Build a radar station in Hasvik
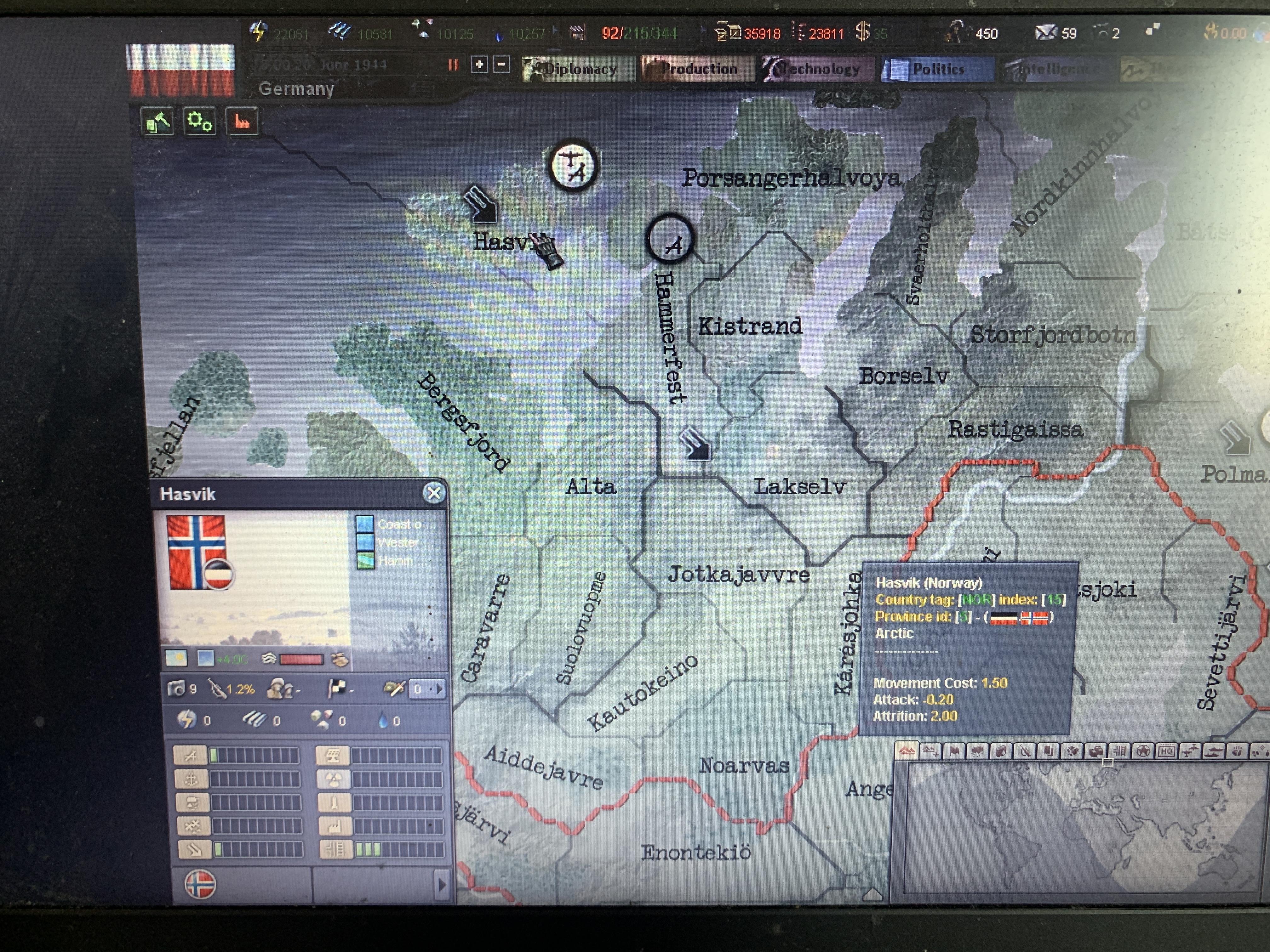Screen dimensions: 1270x952 [x=333, y=755]
